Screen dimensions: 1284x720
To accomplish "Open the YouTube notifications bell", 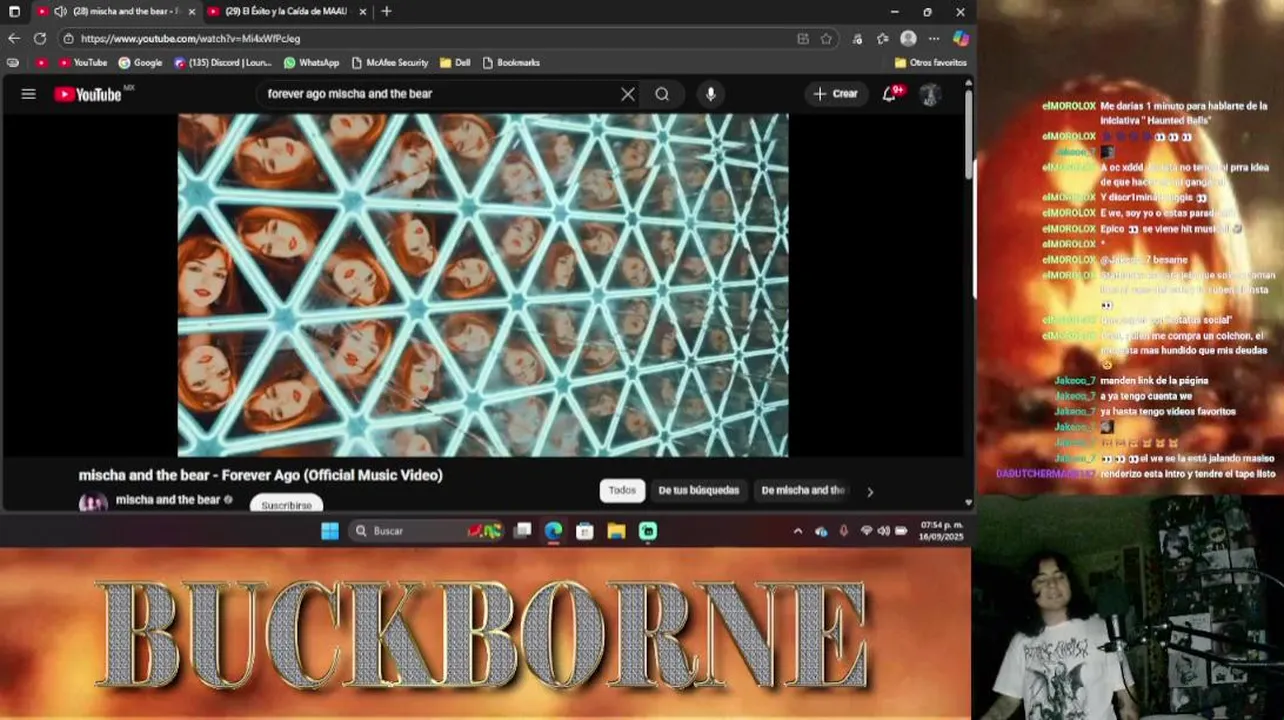I will coord(889,94).
